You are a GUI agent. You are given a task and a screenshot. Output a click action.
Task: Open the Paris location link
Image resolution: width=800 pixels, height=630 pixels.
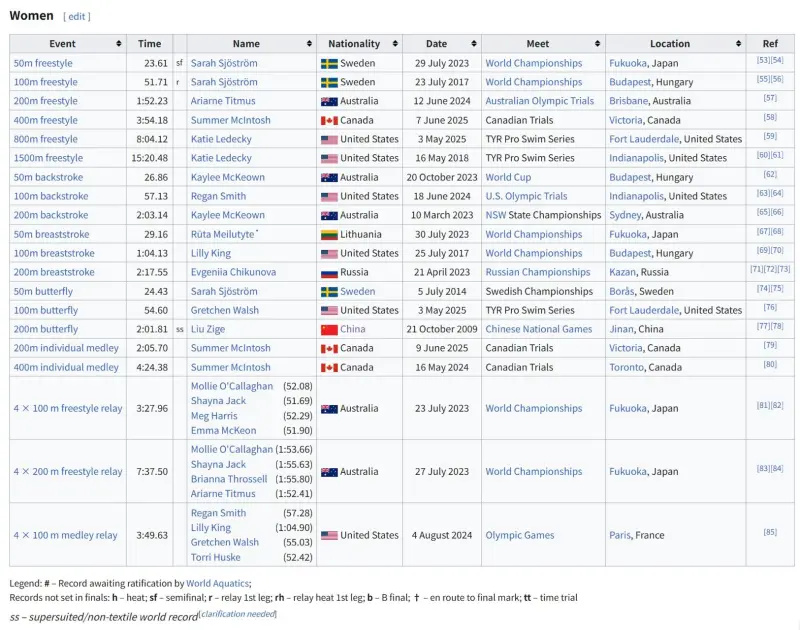pos(619,536)
